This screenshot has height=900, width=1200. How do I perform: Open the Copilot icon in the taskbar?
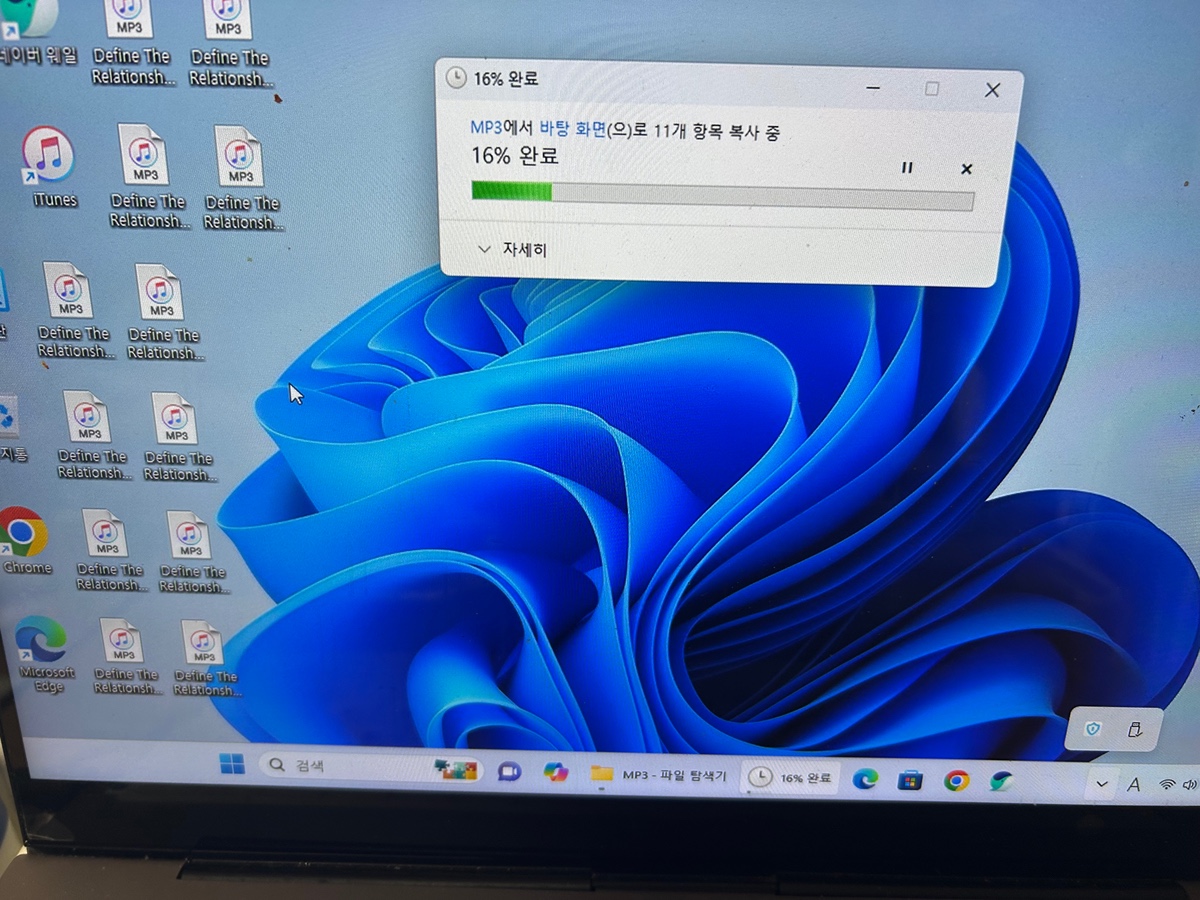(555, 772)
